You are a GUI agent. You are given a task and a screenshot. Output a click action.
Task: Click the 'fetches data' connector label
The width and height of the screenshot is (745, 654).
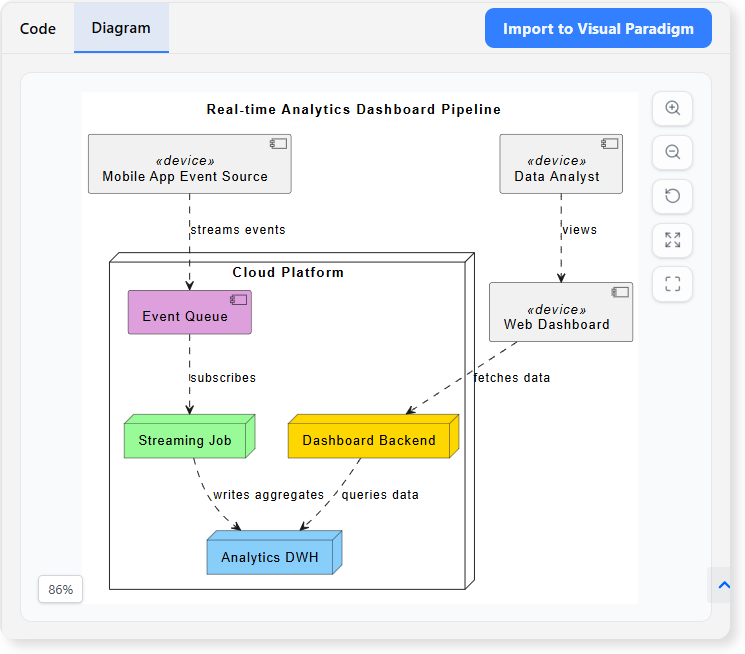[x=512, y=378]
